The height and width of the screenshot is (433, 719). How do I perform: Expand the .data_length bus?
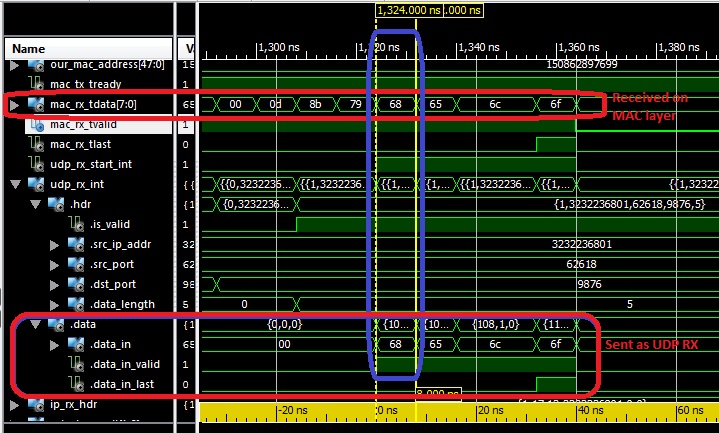tap(55, 304)
